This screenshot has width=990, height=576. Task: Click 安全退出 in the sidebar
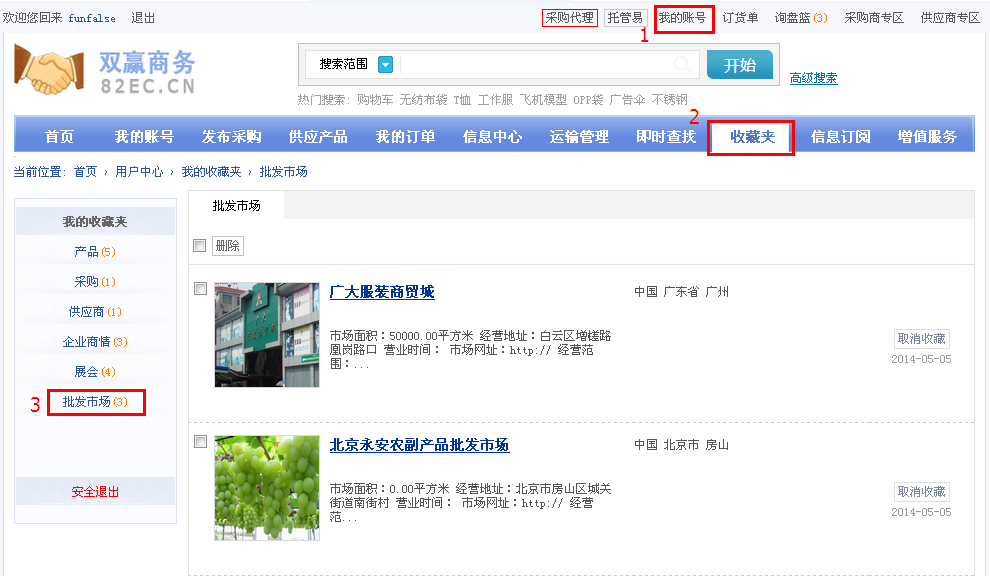point(95,492)
